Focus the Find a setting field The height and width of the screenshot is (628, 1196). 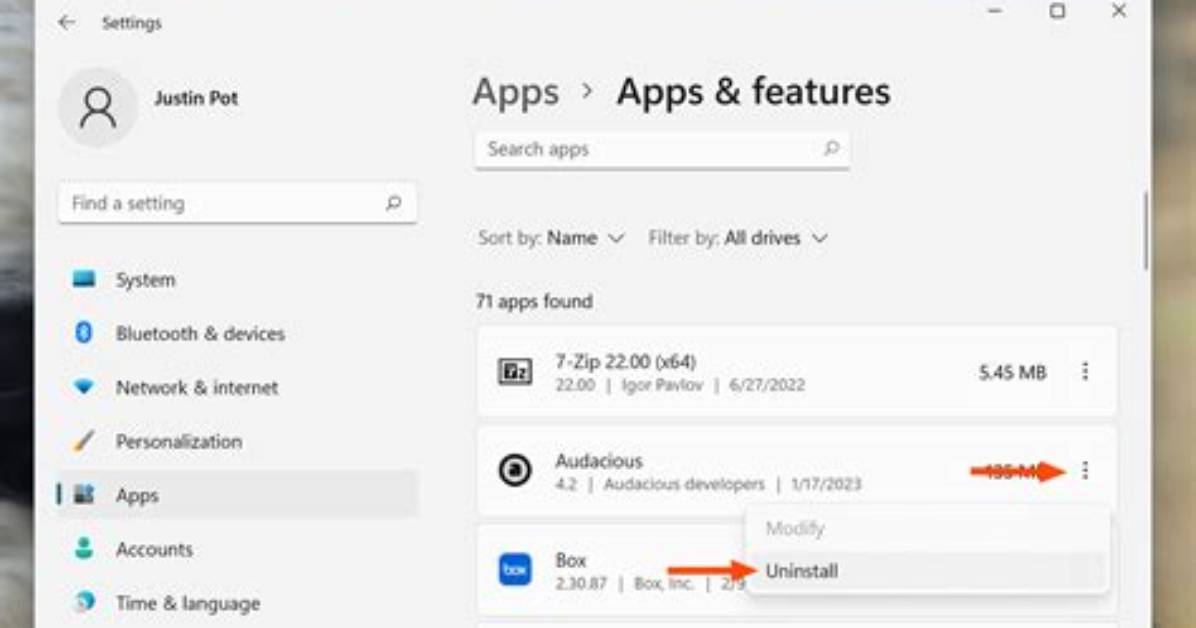pos(238,203)
